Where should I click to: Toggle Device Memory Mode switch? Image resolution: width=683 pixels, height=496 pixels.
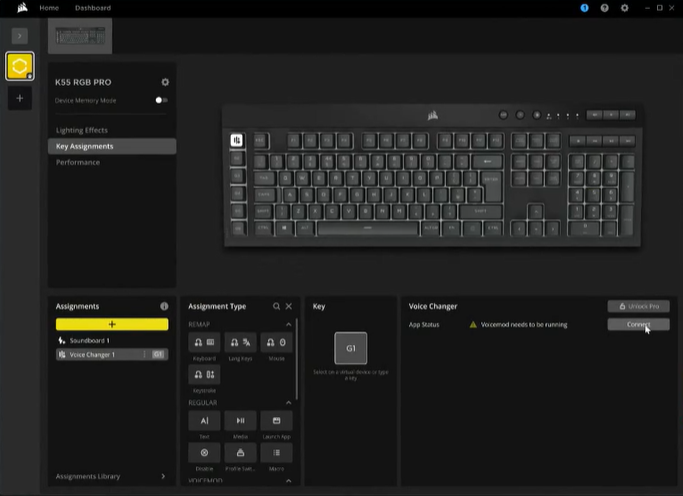162,100
